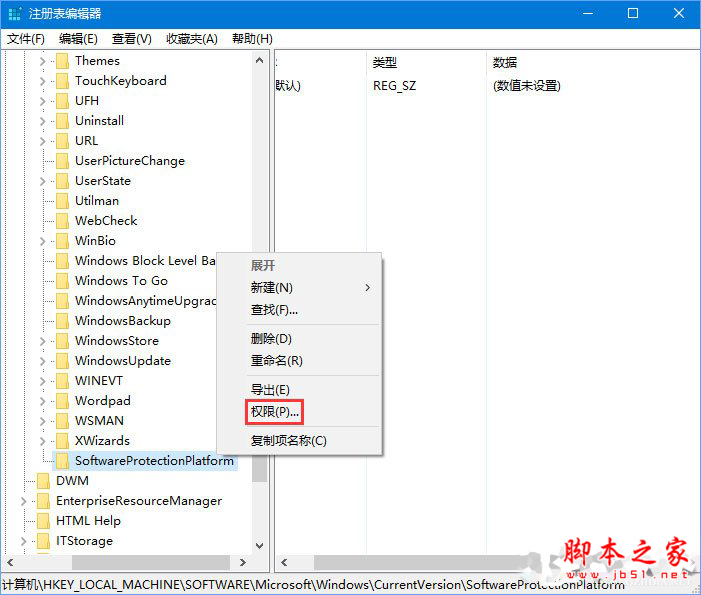Click tree horizontal scrollbar left arrow
Screen dimensions: 701x595
tap(10, 562)
